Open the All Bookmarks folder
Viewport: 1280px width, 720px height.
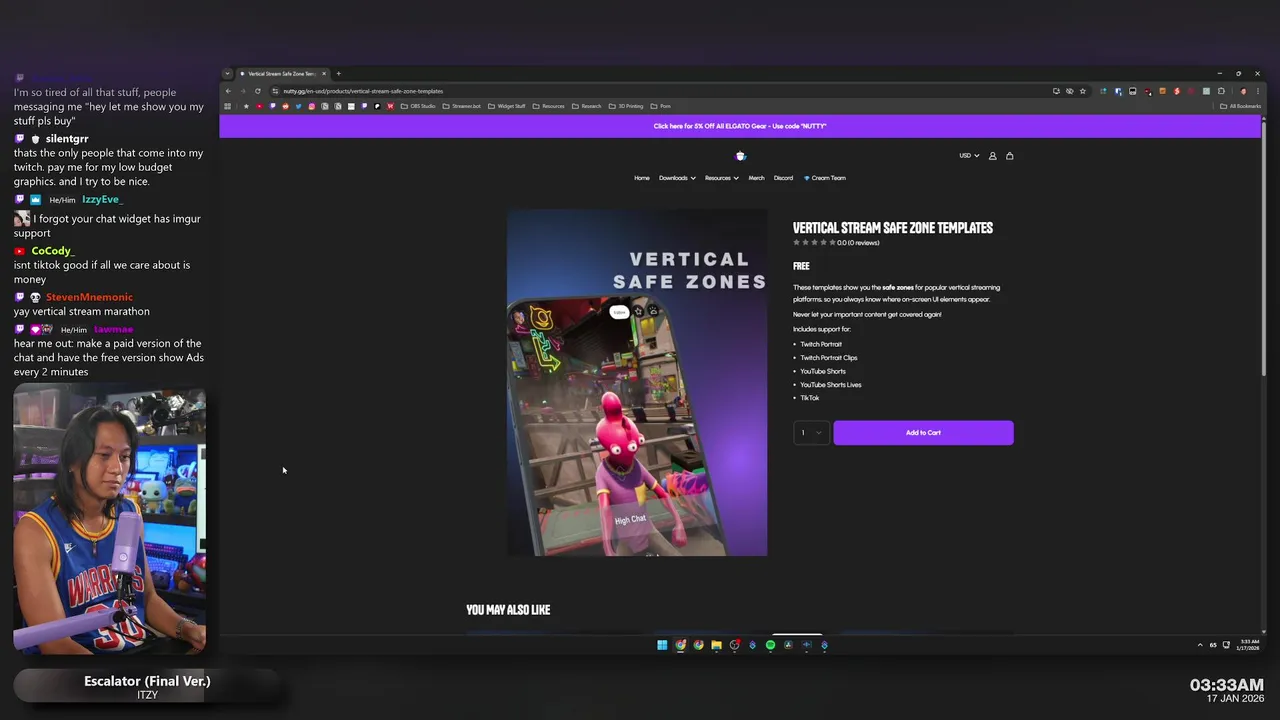(1240, 106)
